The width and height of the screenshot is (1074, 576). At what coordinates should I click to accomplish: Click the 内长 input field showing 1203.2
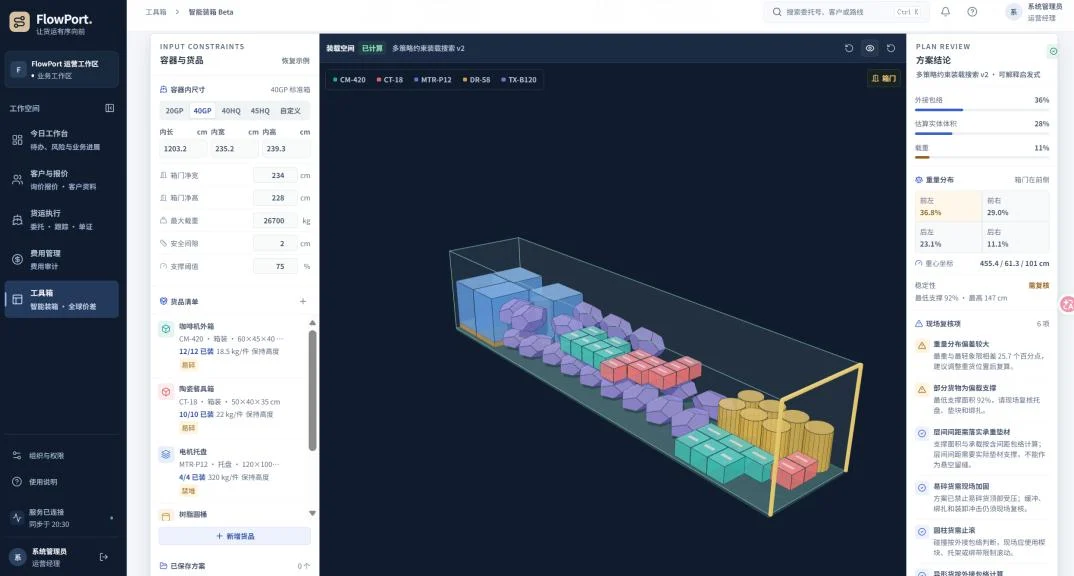point(183,149)
